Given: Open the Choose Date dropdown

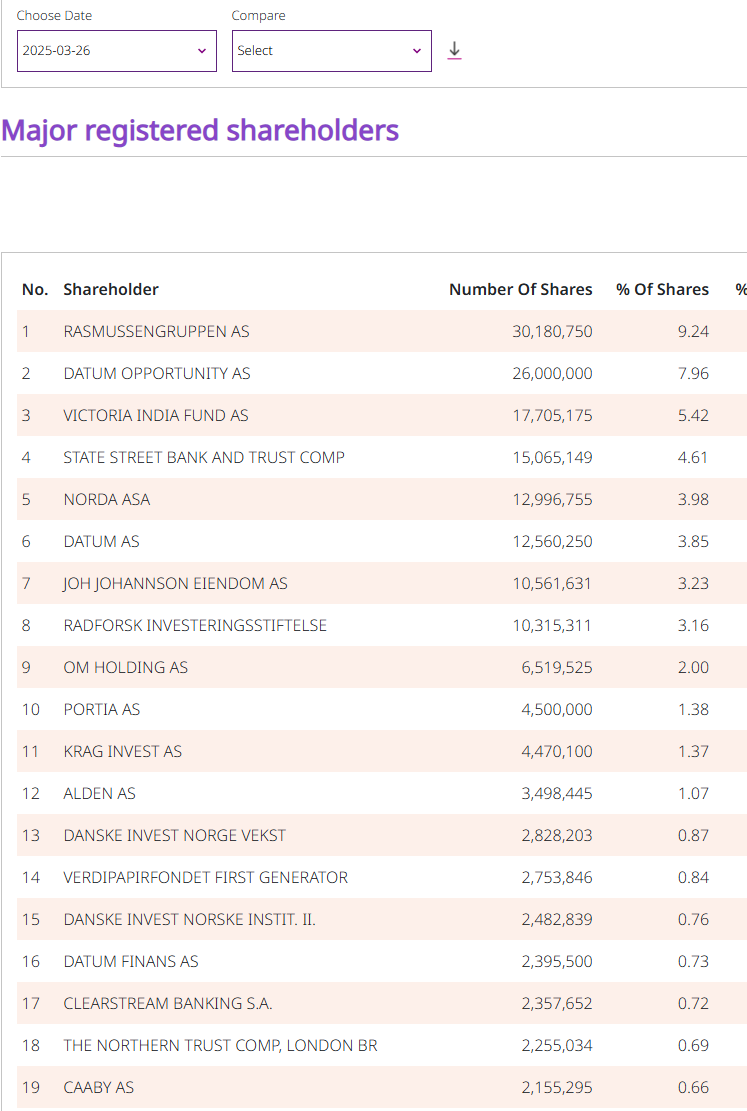Looking at the screenshot, I should click(x=117, y=51).
